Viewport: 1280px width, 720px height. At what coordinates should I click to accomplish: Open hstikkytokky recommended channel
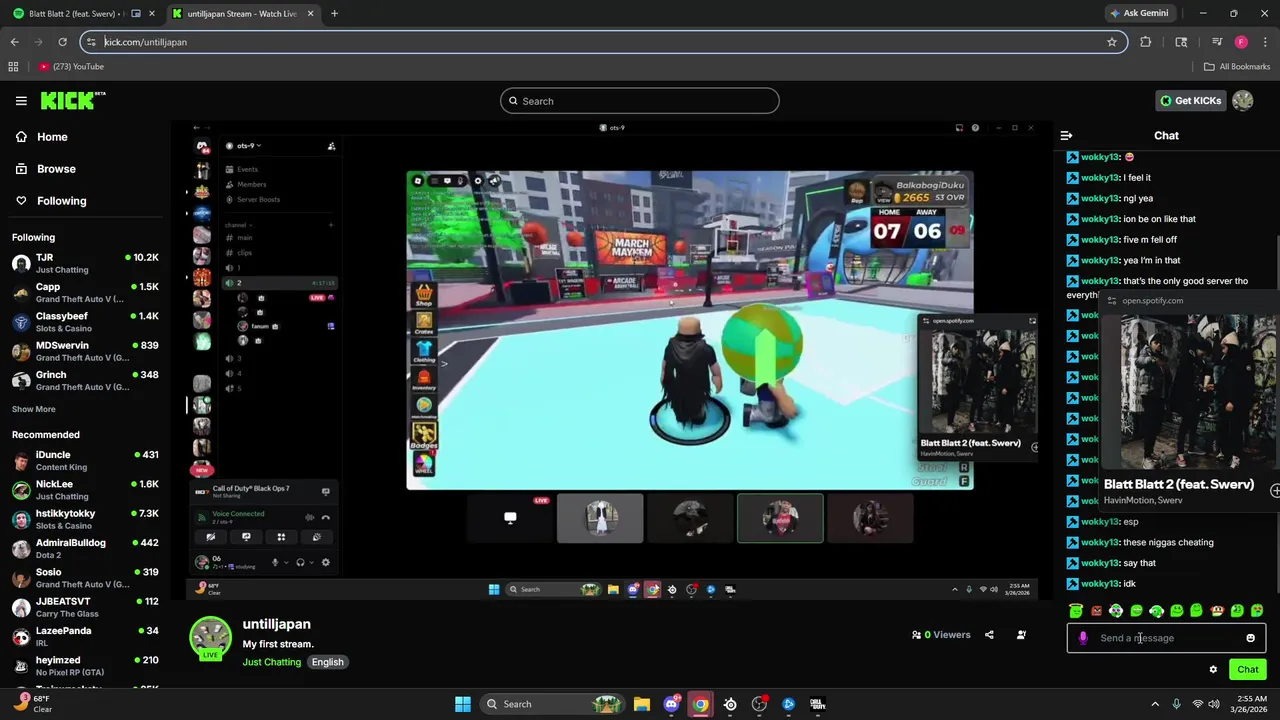(85, 519)
